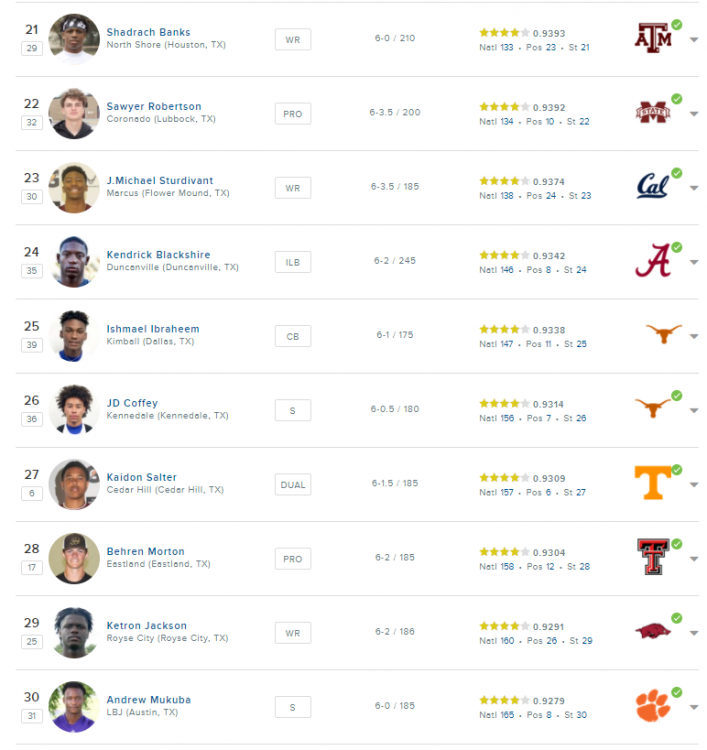
Task: Open JD Coffey's player profile link
Action: pyautogui.click(x=132, y=403)
